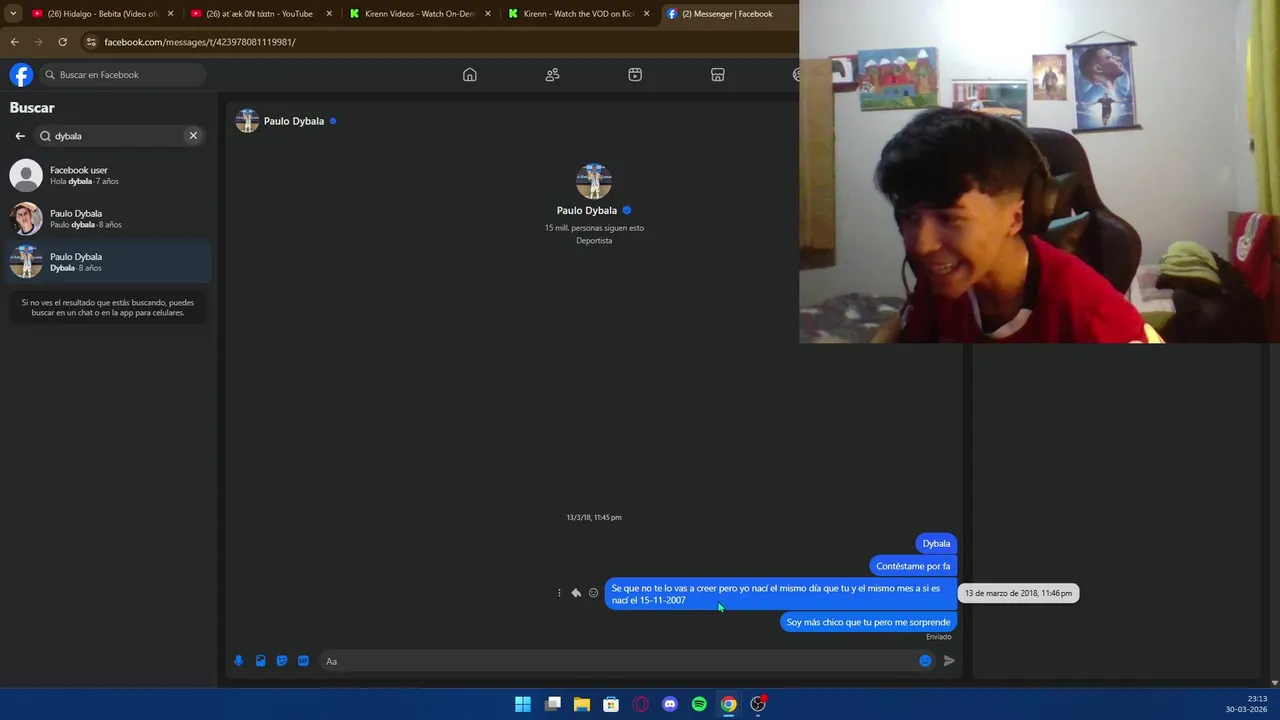Close the 'Kirenn Videos' tab
This screenshot has width=1280, height=720.
click(x=488, y=14)
